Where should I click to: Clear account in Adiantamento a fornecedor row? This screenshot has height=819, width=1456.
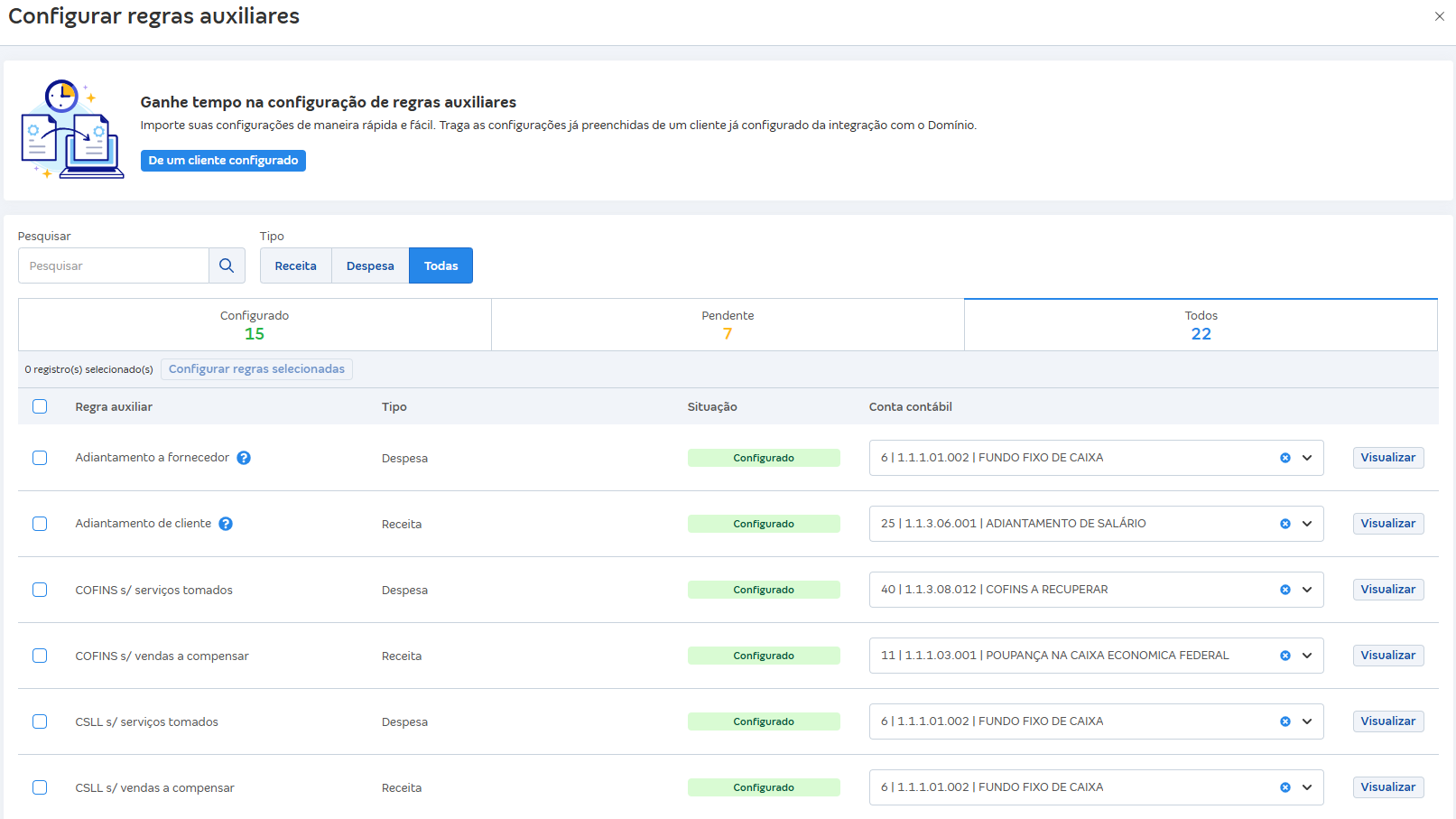pyautogui.click(x=1284, y=458)
